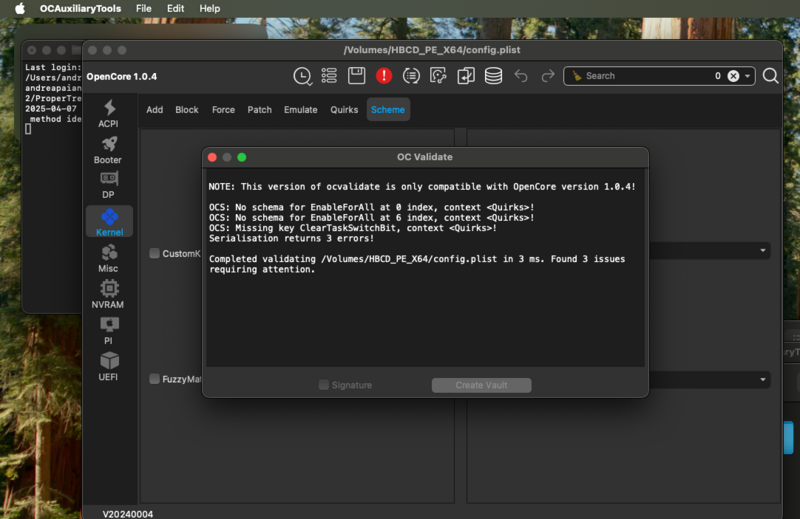Toggle the FuzzyMatch checkbox
The width and height of the screenshot is (800, 519).
154,379
